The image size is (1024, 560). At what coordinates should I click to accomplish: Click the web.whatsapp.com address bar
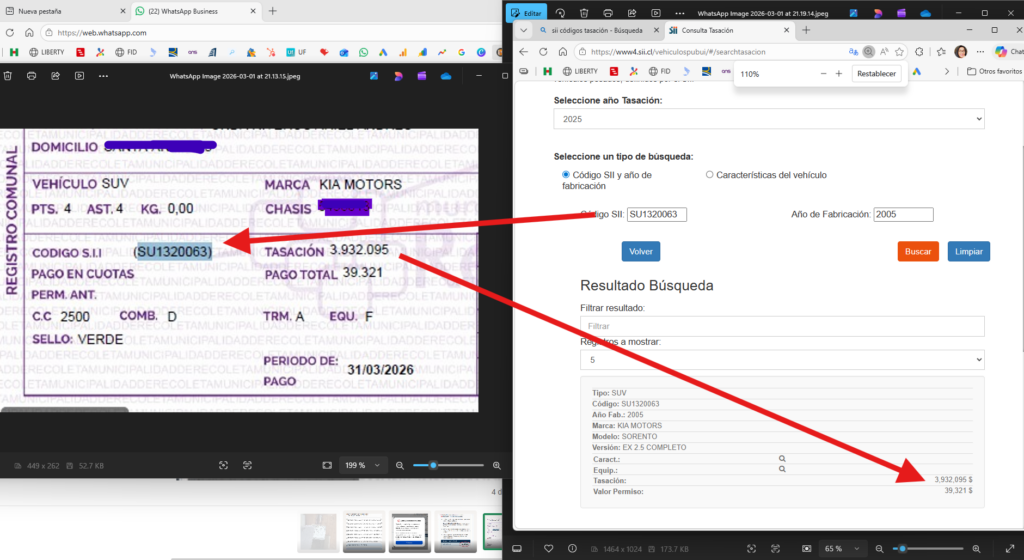pyautogui.click(x=271, y=33)
